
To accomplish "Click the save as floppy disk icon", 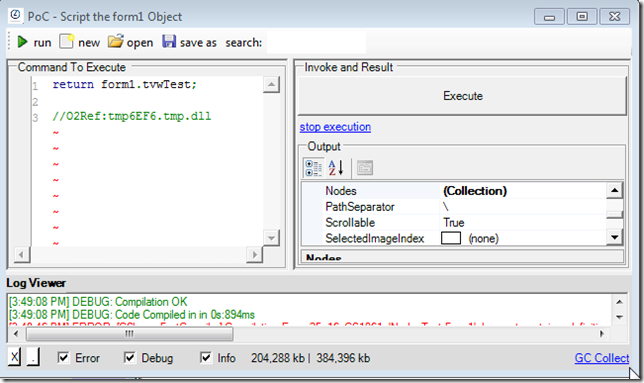I will click(169, 41).
